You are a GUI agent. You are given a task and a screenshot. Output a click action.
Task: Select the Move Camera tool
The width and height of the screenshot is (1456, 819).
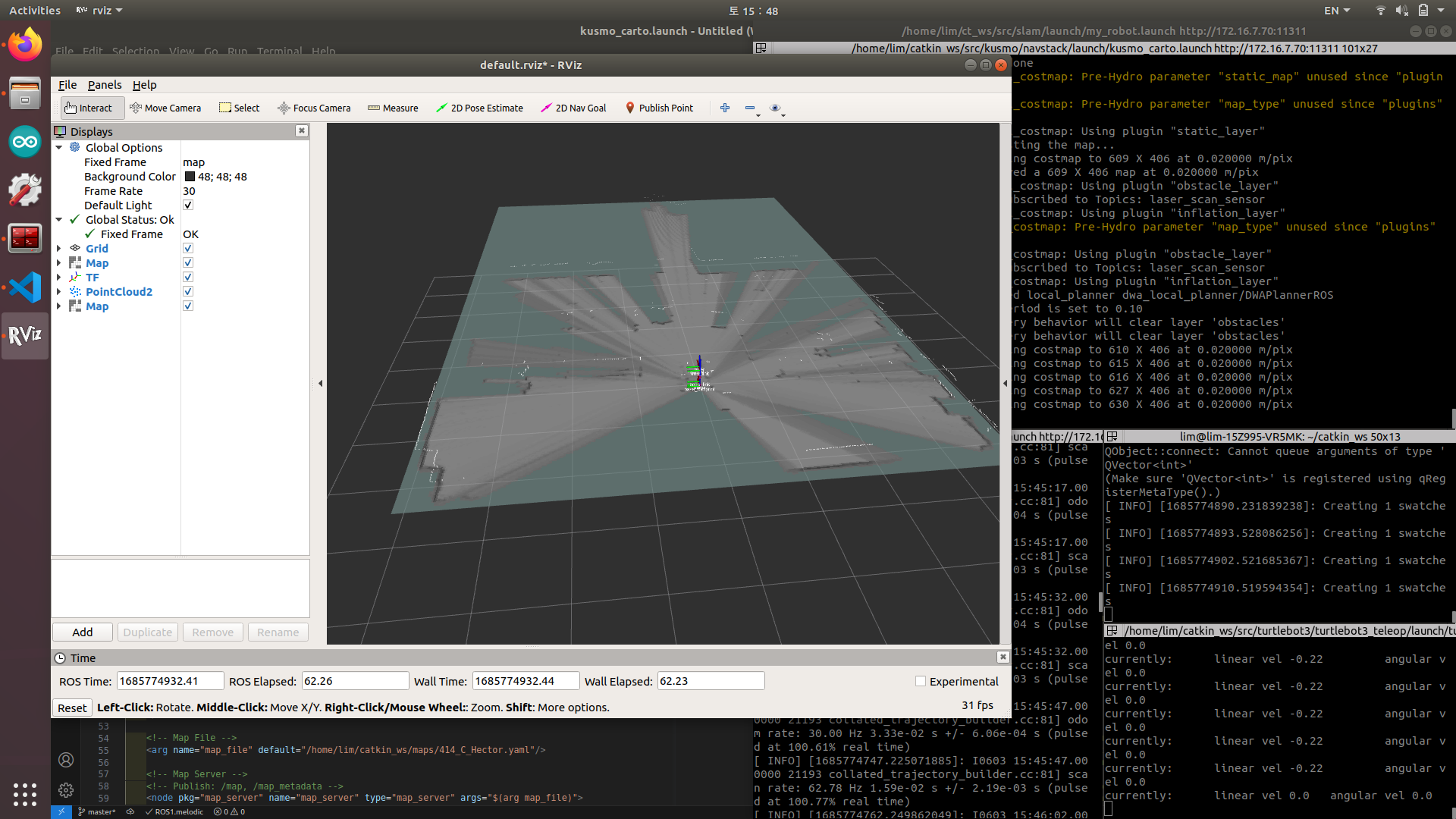pos(165,108)
